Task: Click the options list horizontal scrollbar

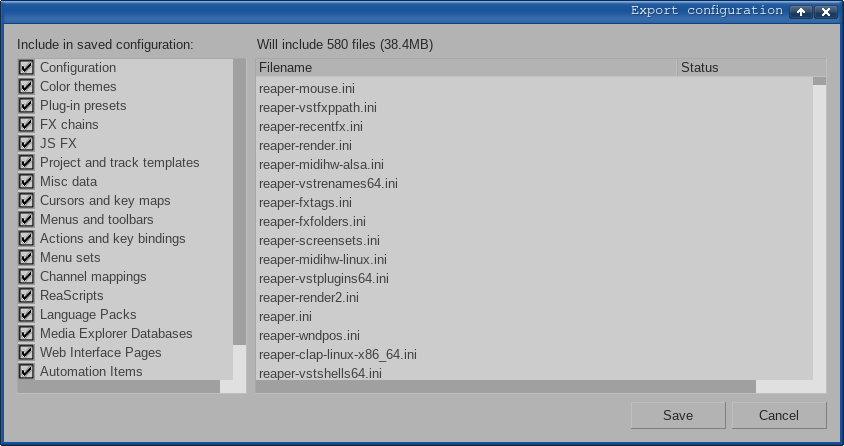Action: pos(119,387)
